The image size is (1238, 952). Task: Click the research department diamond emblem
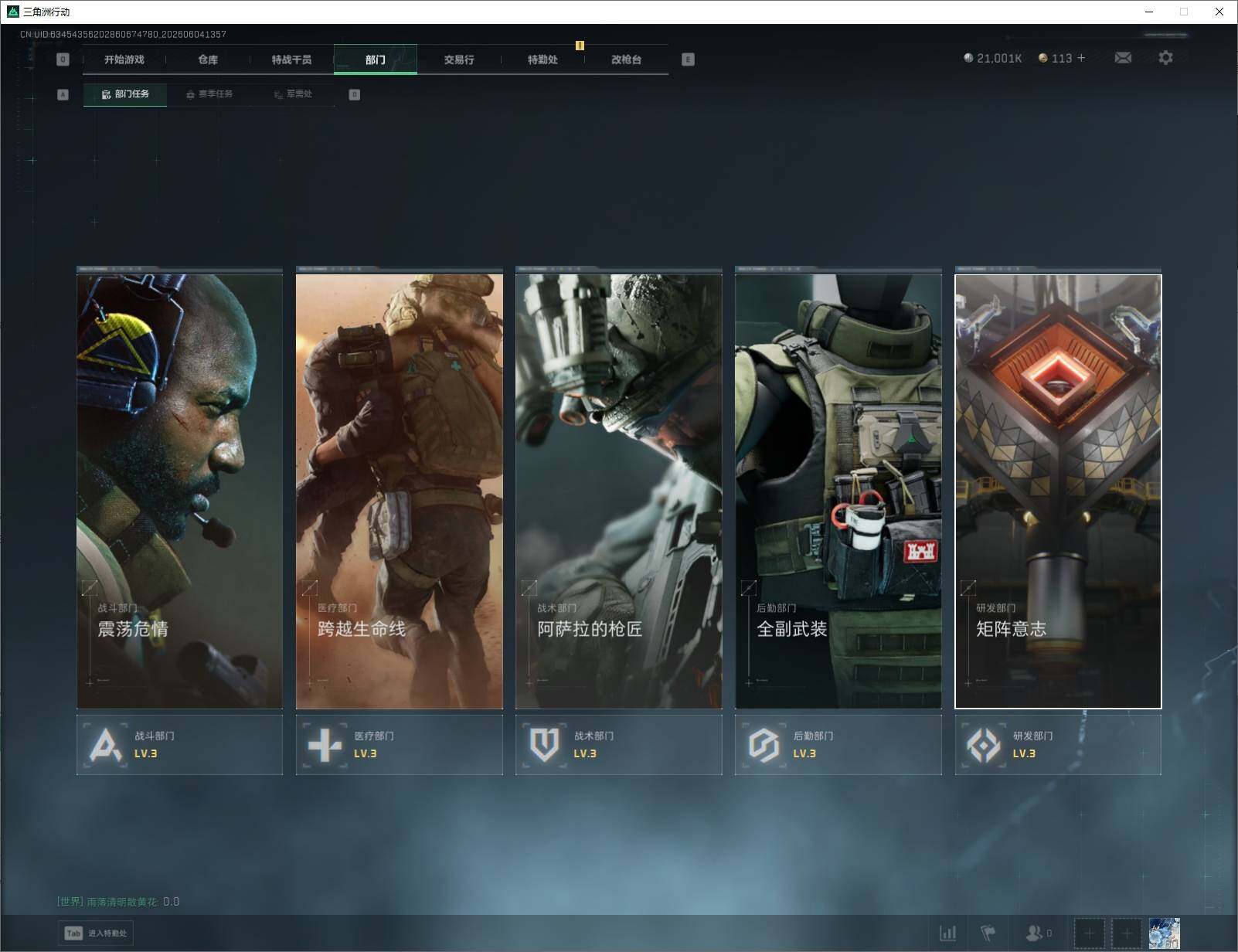click(x=984, y=746)
